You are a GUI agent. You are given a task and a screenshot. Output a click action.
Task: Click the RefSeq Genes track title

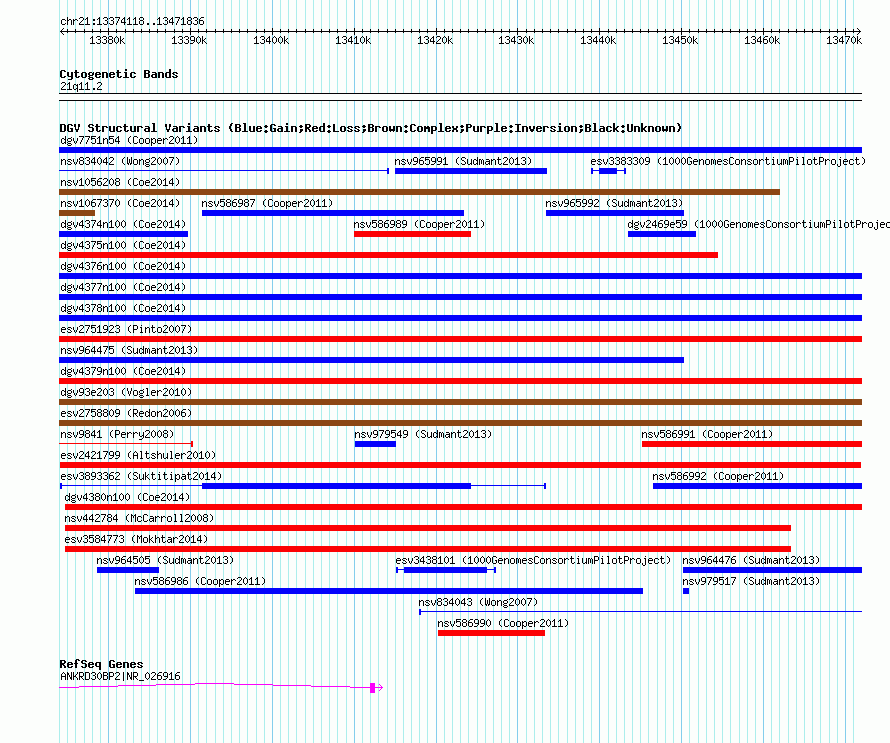click(x=101, y=664)
